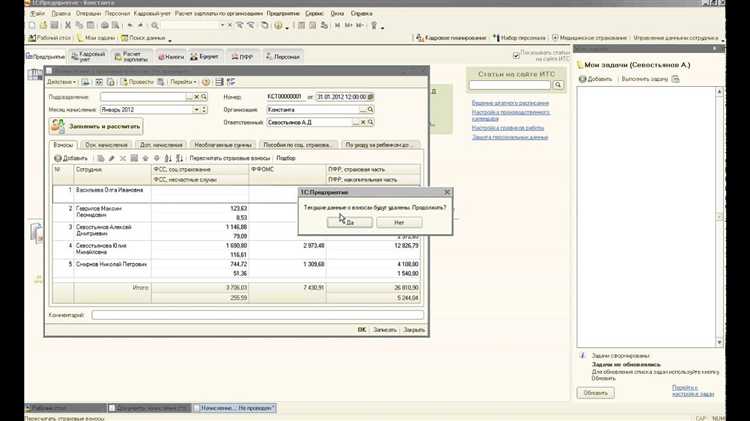Click the Undo arrow icon in main toolbar
The height and width of the screenshot is (421, 750).
pos(130,25)
